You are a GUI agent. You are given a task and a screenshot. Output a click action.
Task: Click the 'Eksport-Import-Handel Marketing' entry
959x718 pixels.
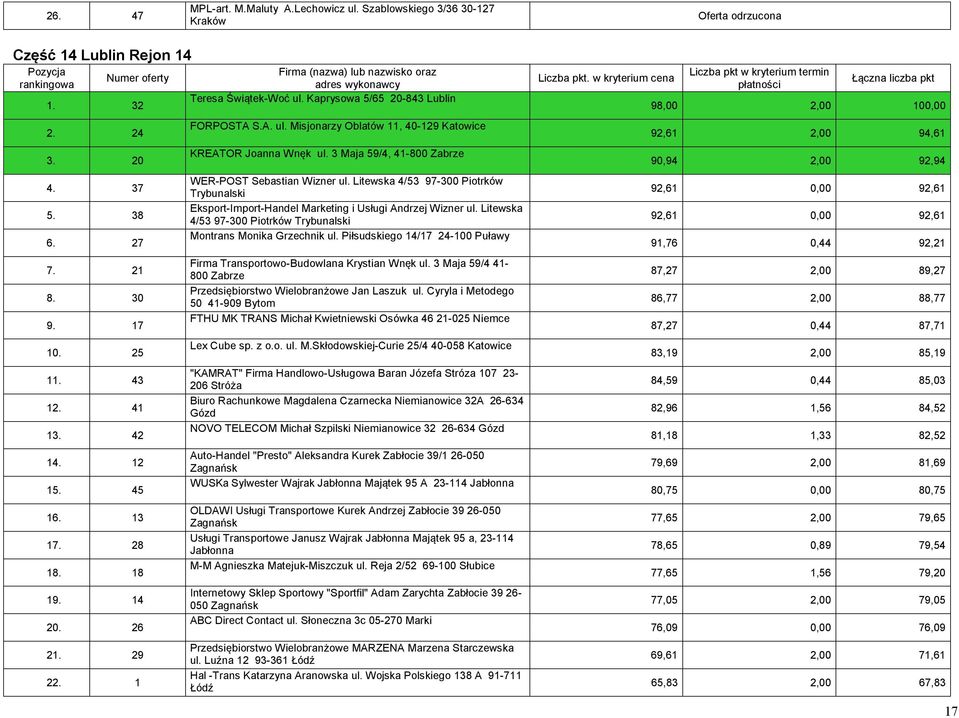pos(357,215)
